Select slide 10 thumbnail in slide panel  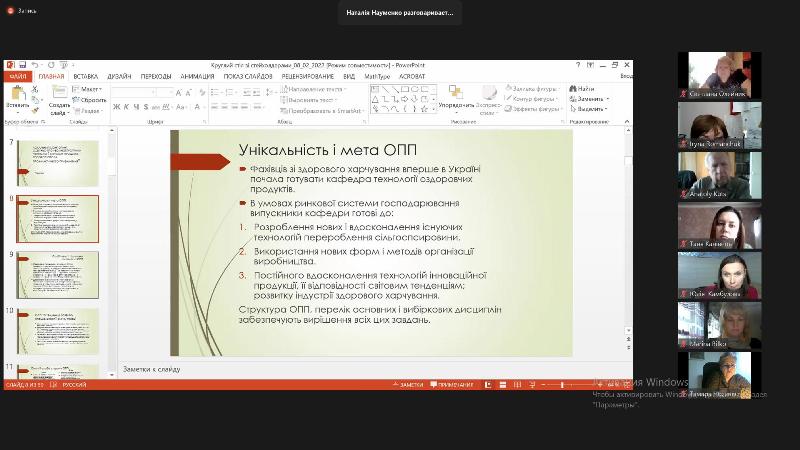[57, 330]
